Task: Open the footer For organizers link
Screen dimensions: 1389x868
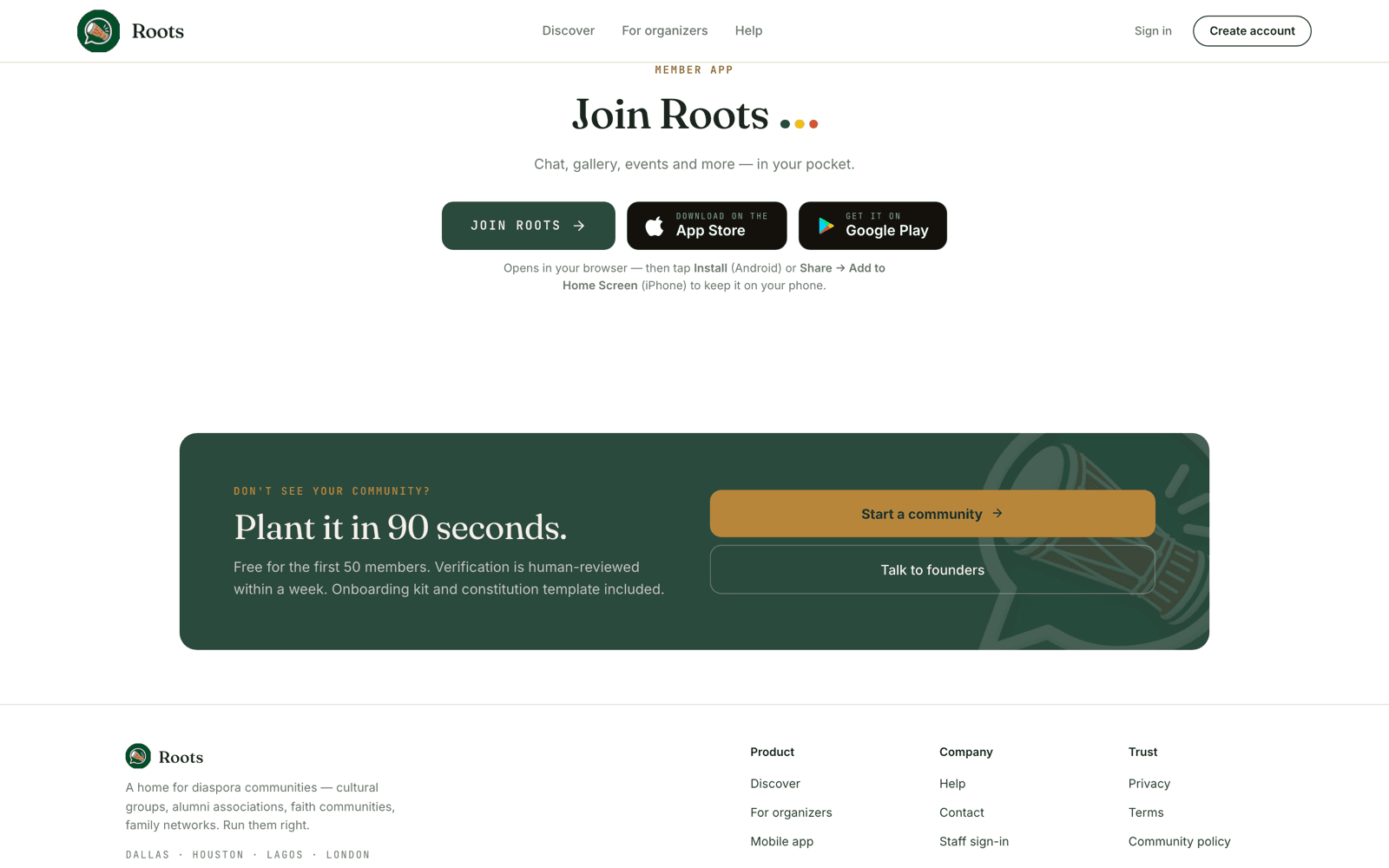Action: [791, 812]
